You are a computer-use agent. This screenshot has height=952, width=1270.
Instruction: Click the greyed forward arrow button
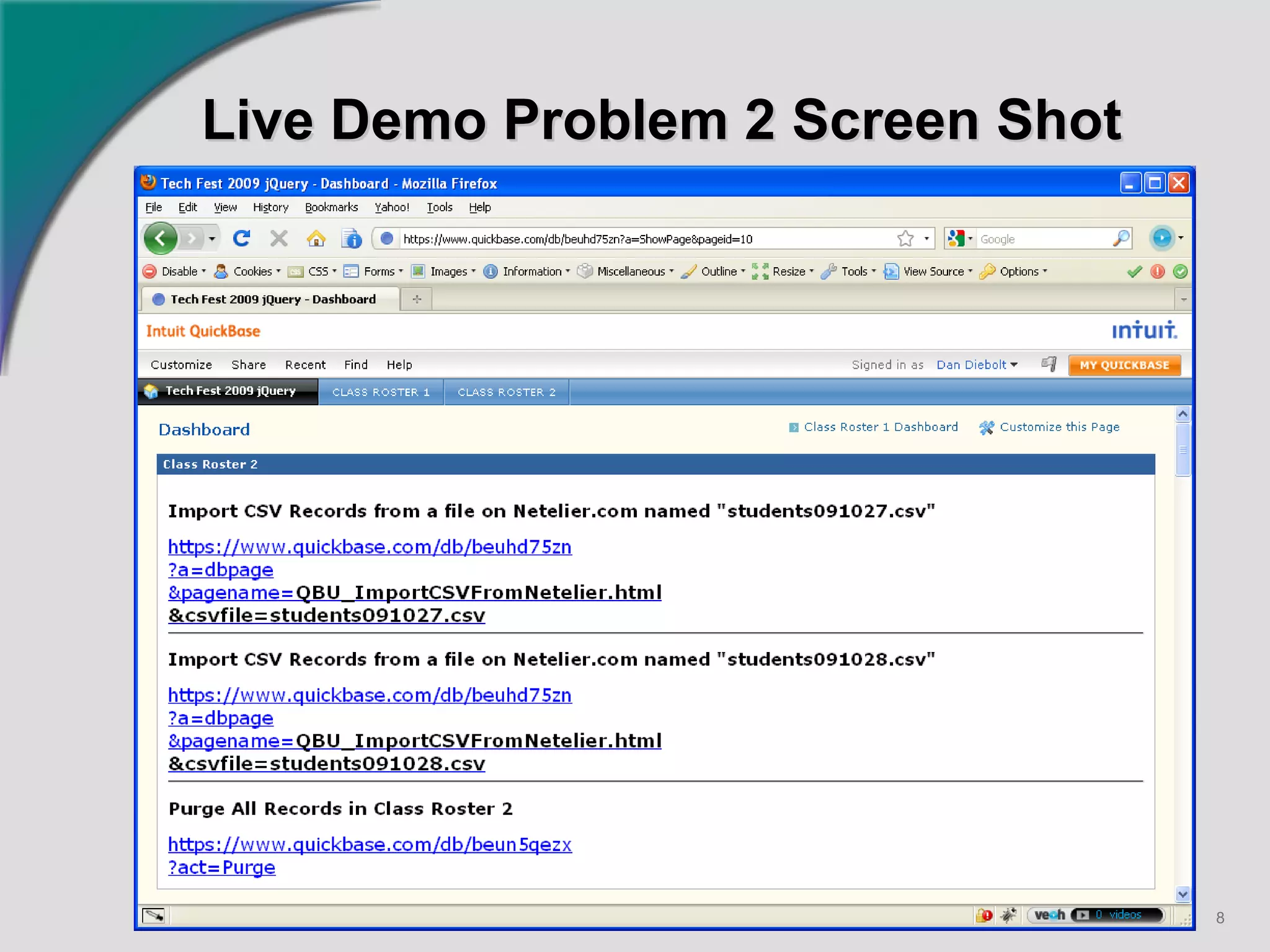(x=192, y=238)
